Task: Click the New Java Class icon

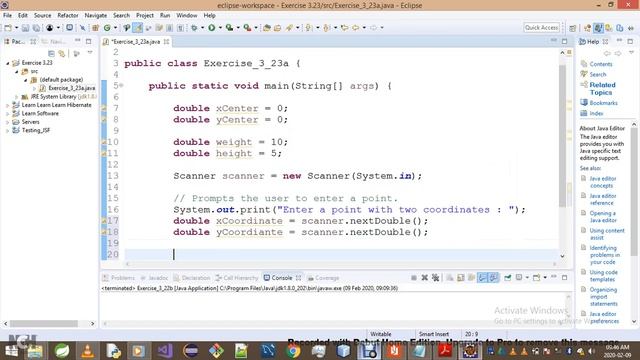Action: [107, 28]
